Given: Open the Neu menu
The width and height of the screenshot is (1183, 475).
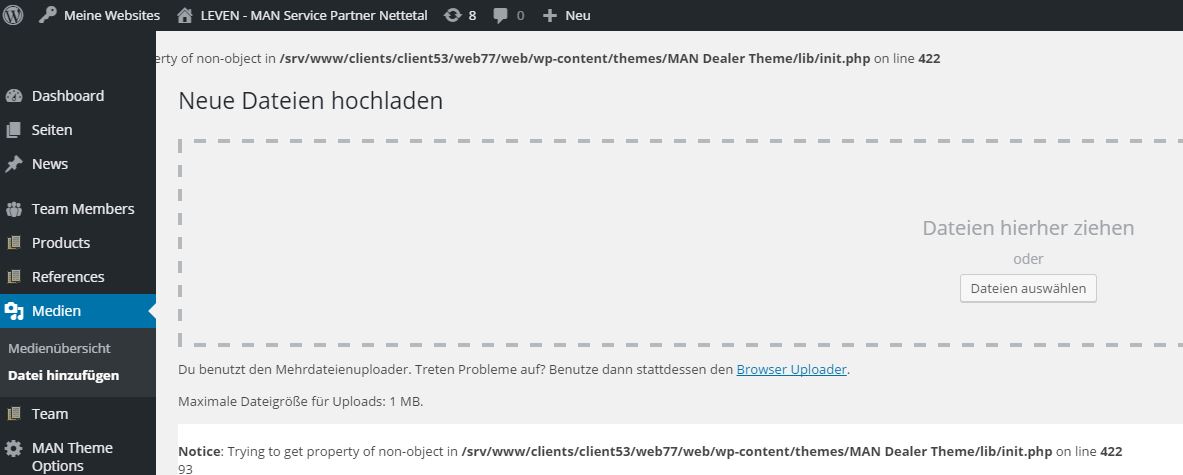Looking at the screenshot, I should point(578,15).
